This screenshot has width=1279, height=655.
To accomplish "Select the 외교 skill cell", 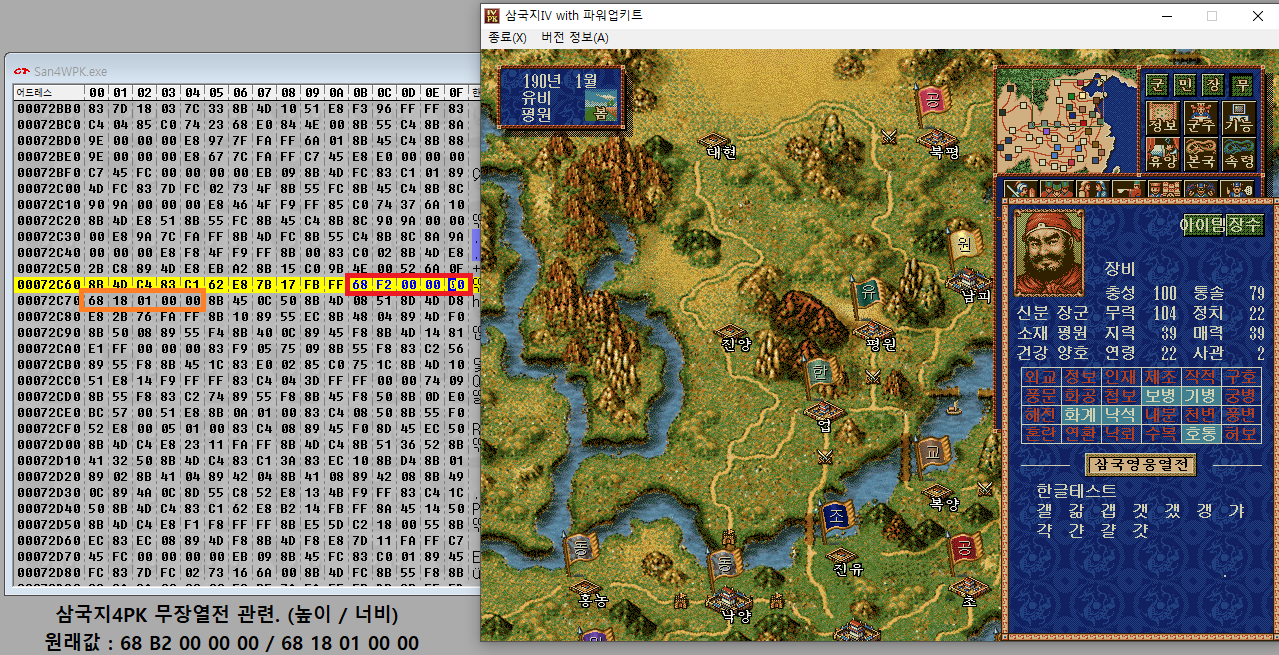I will (x=1041, y=377).
